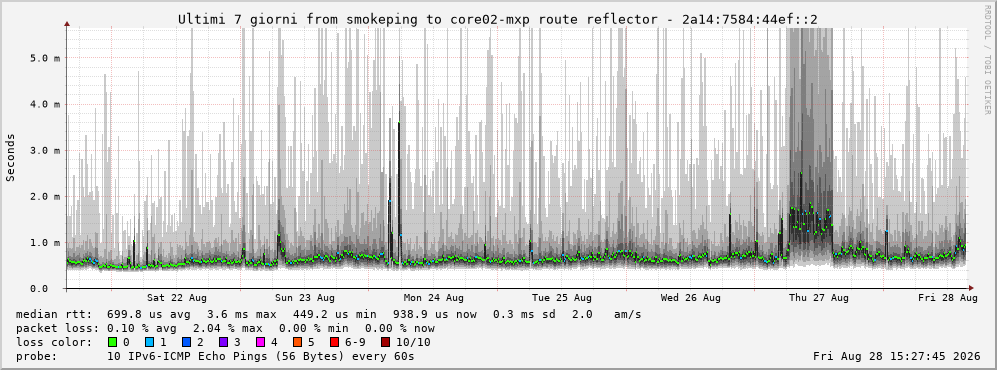This screenshot has height=370, width=997.
Task: Click the green loss color 0 swatch
Action: coord(113,342)
